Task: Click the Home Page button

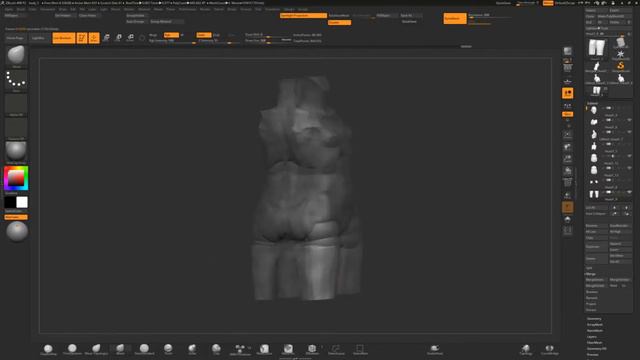Action: click(15, 38)
